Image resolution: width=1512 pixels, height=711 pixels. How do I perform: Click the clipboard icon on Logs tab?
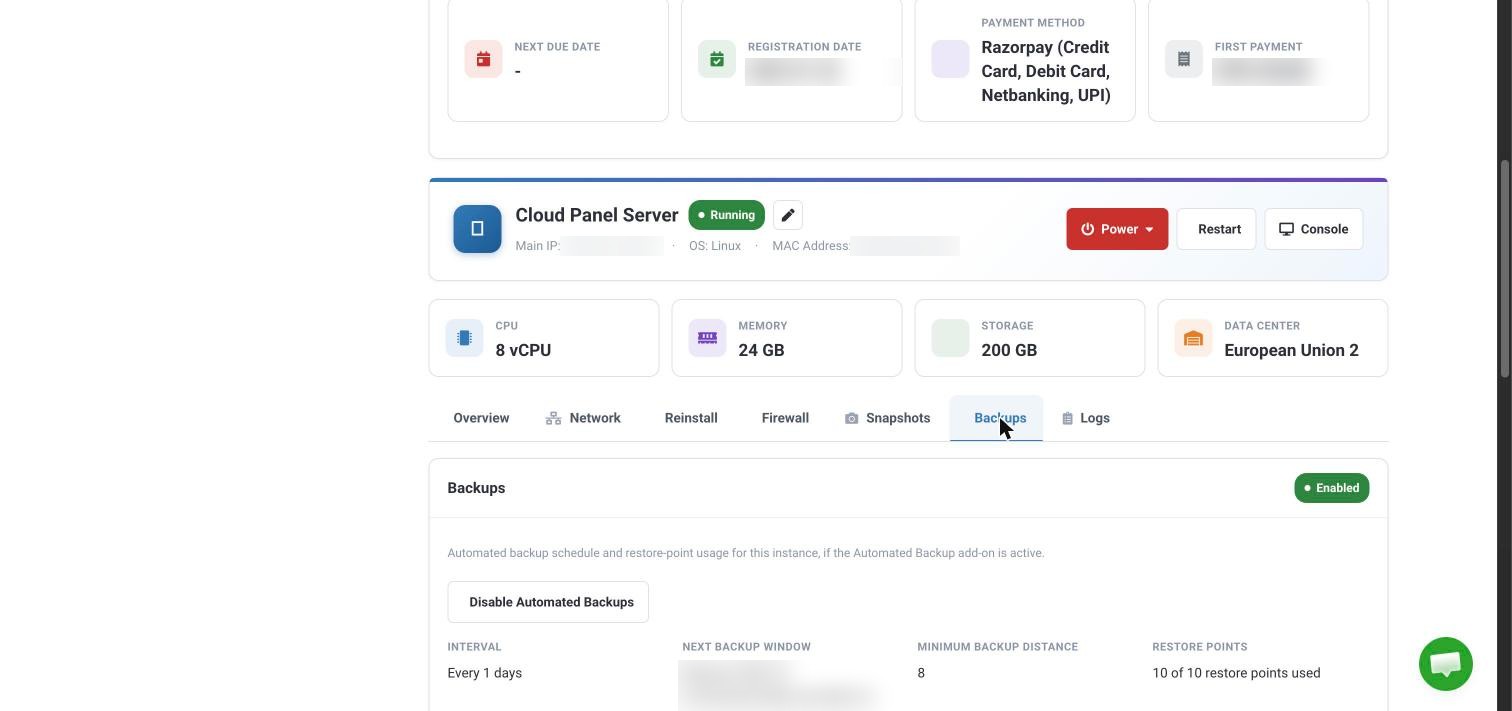click(1067, 418)
